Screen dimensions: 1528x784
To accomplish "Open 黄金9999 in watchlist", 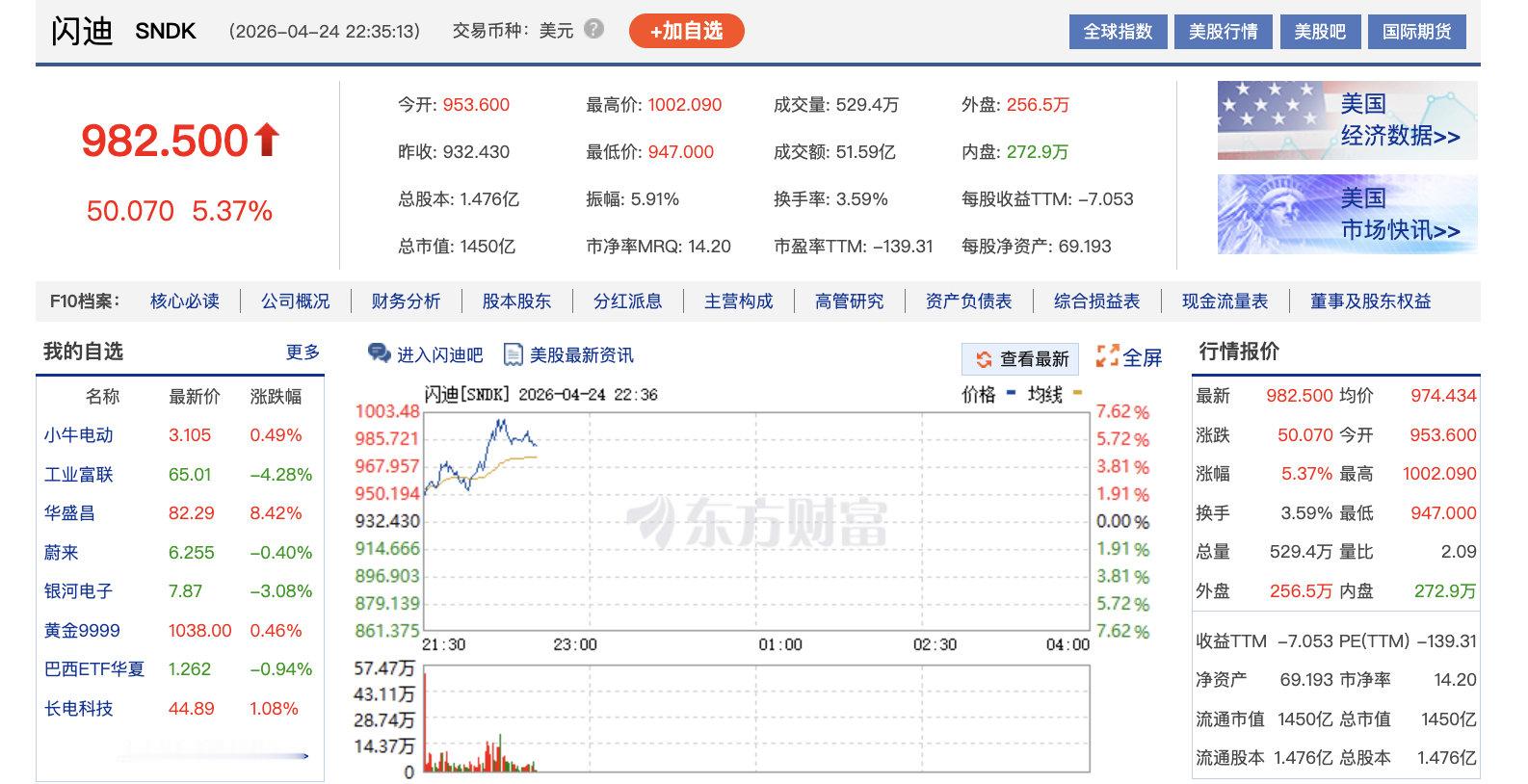I will coord(83,631).
